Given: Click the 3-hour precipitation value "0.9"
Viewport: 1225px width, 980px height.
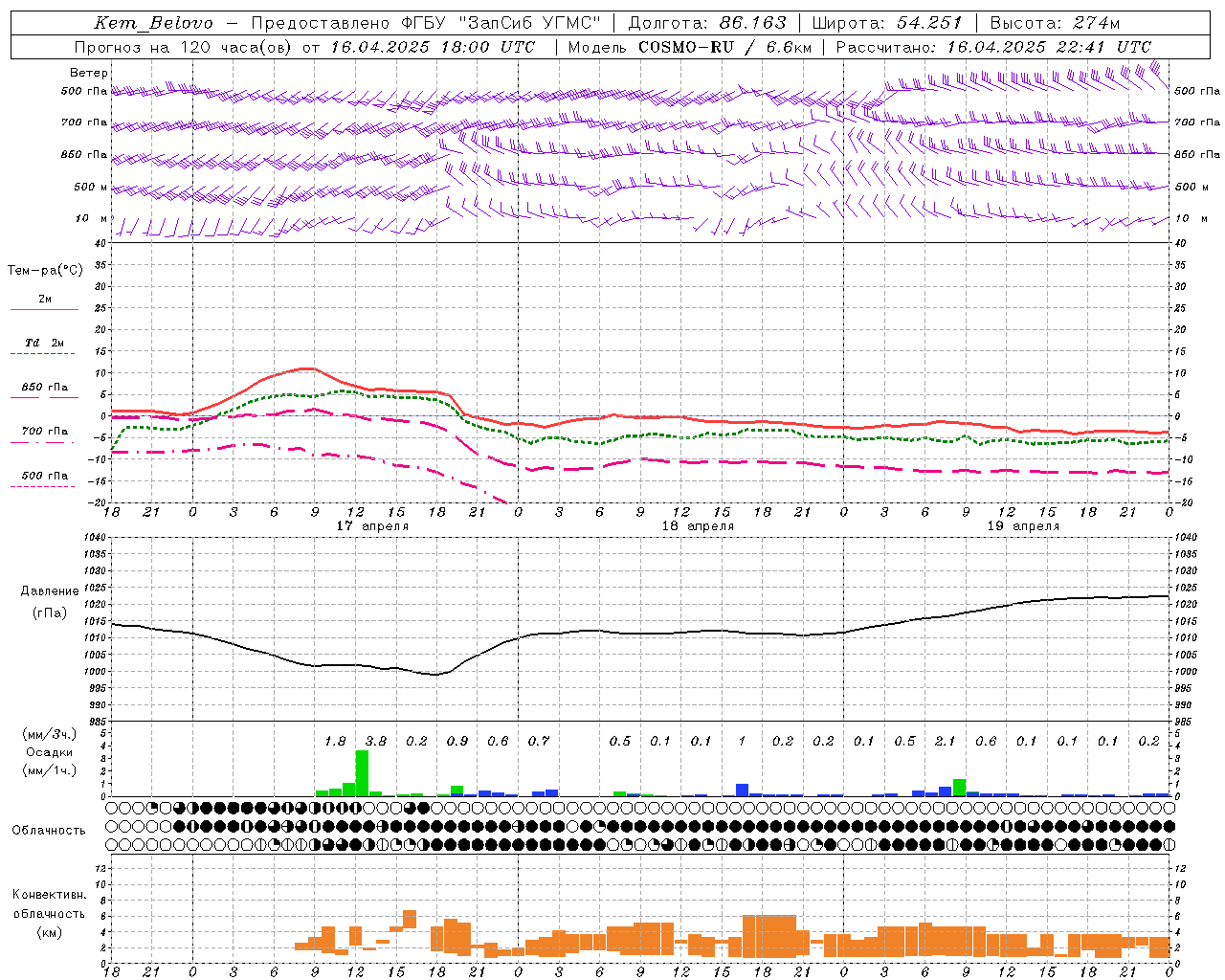Looking at the screenshot, I should [457, 741].
